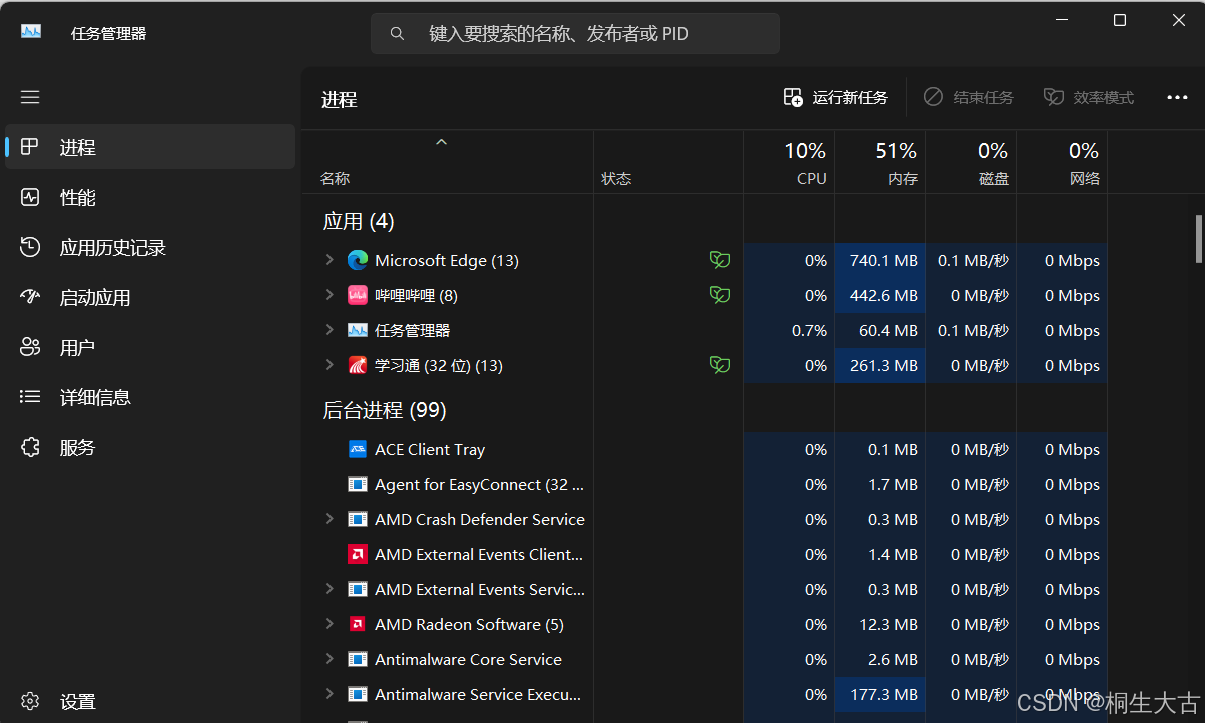Open the three-dots more options menu
1205x723 pixels.
1177,97
